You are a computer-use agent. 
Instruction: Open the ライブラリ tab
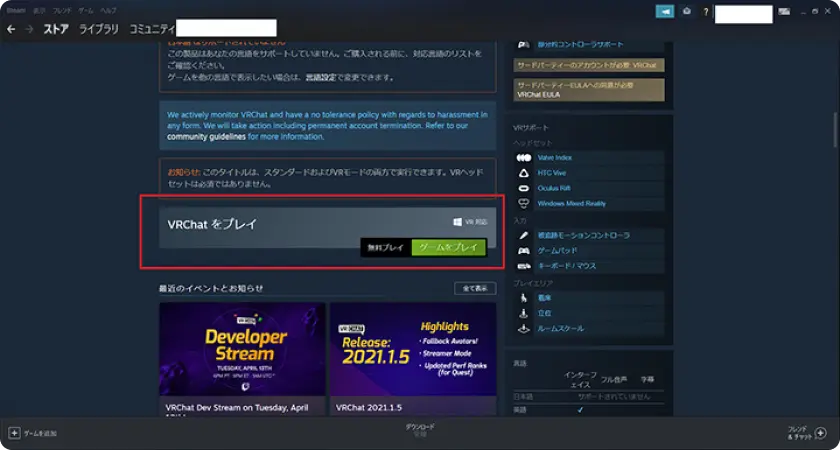pyautogui.click(x=99, y=29)
